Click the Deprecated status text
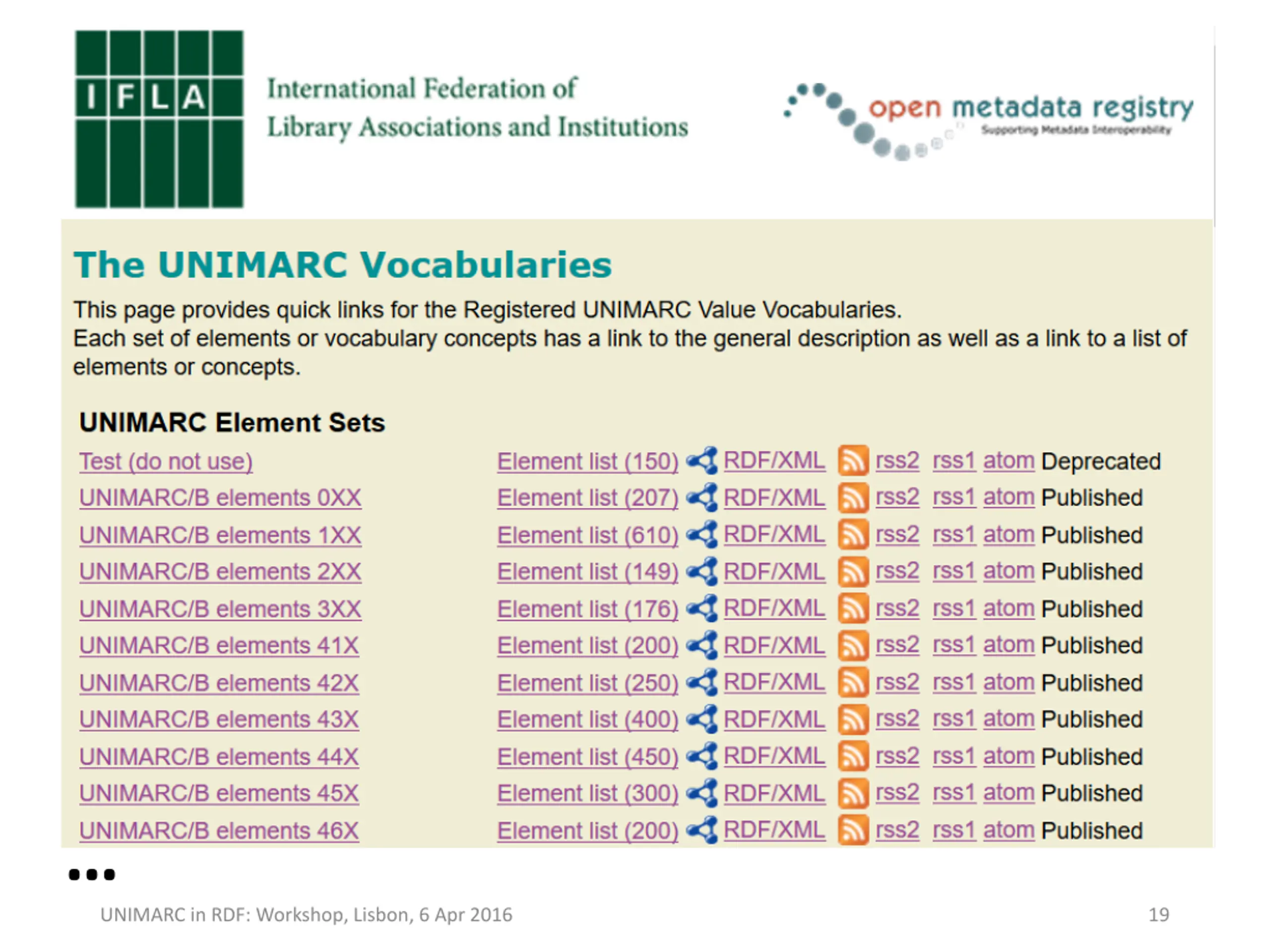Screen dimensions: 1270x952 pyautogui.click(x=1101, y=462)
